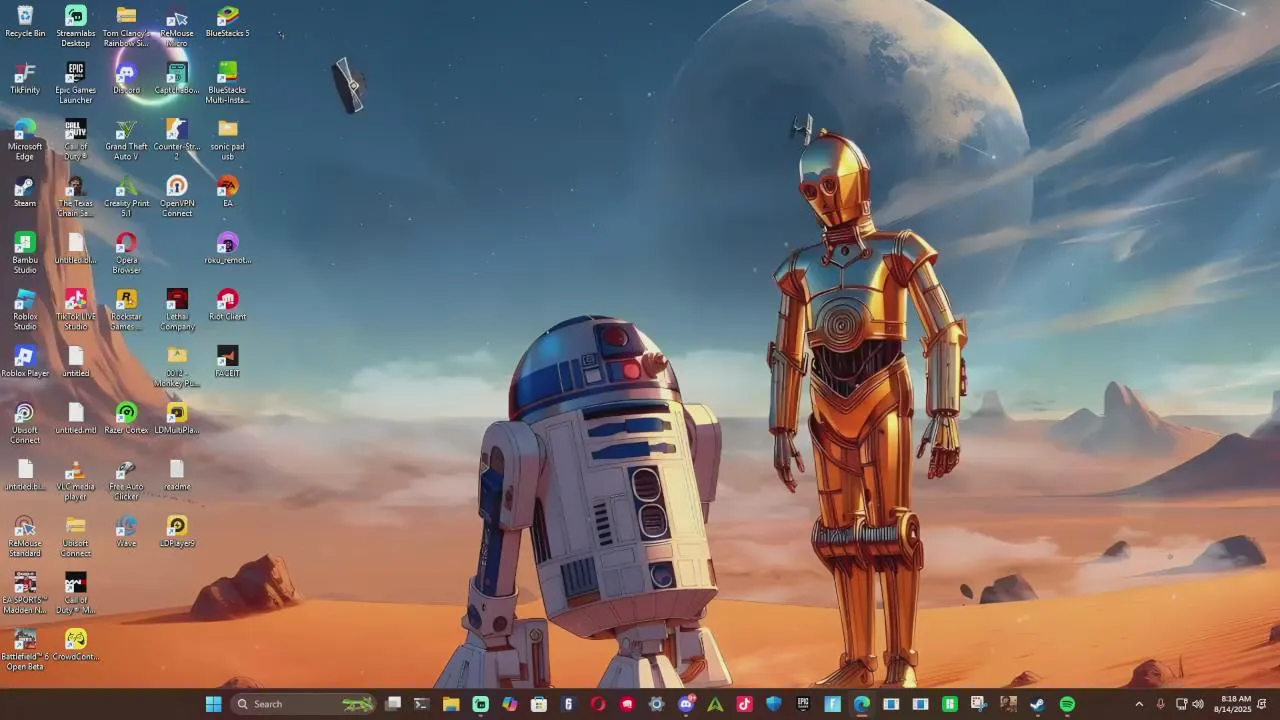Launch Razer Cortex desktop shortcut

click(x=126, y=419)
